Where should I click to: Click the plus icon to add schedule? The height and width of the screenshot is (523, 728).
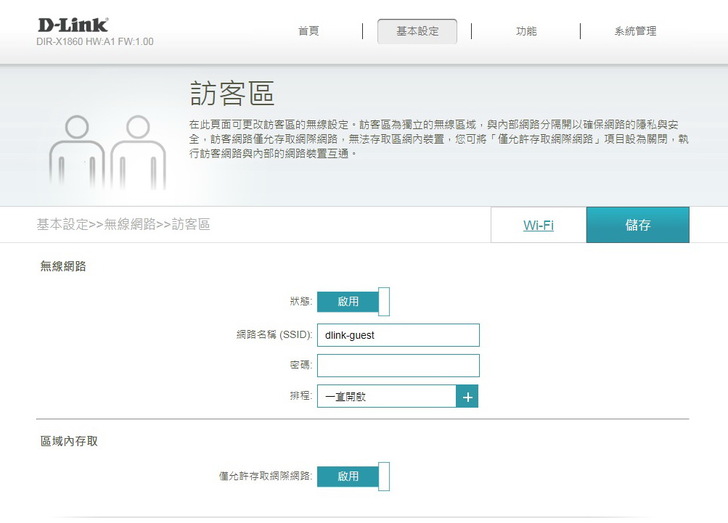click(x=467, y=397)
